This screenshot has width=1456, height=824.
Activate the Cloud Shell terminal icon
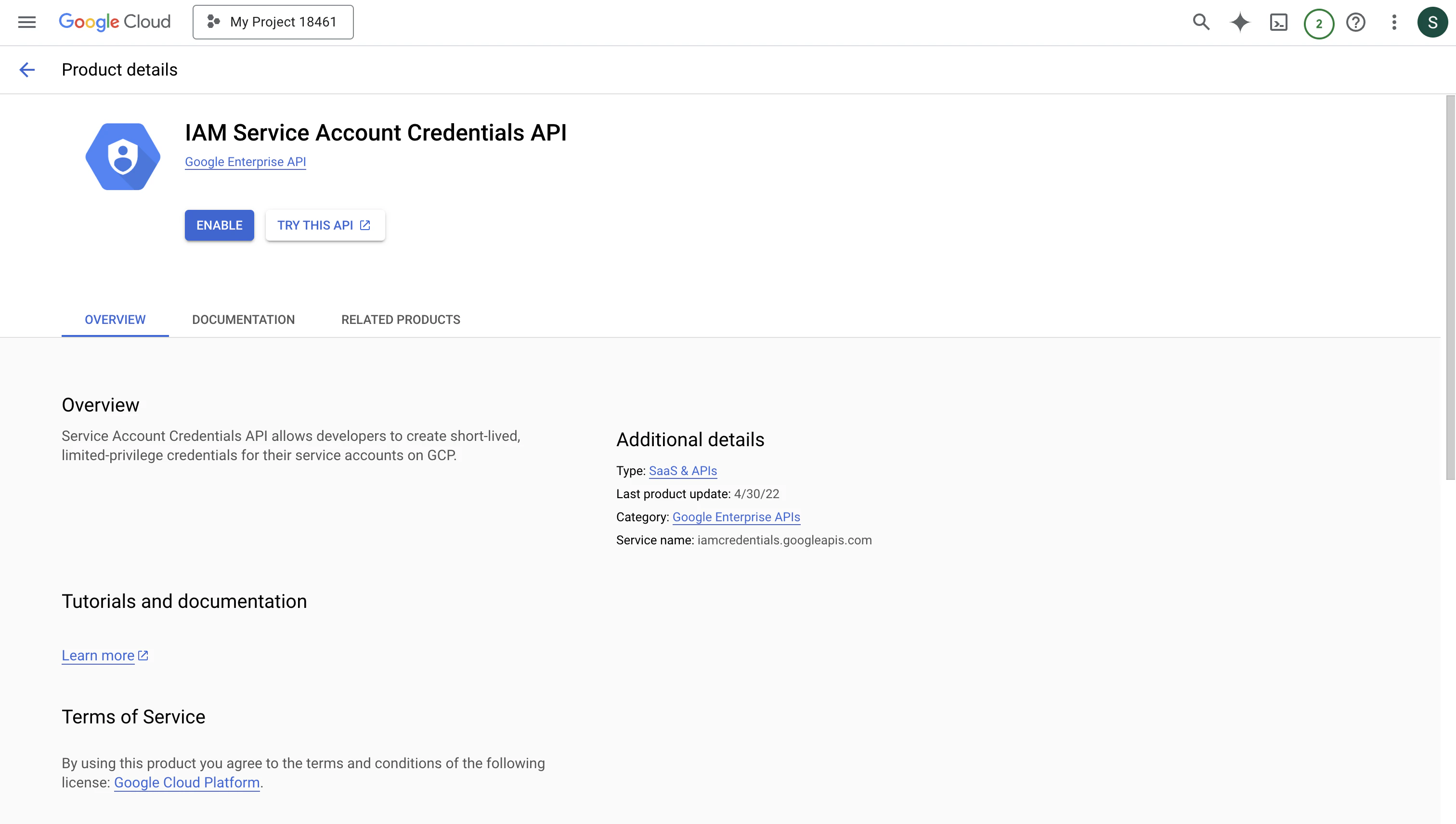(1279, 22)
